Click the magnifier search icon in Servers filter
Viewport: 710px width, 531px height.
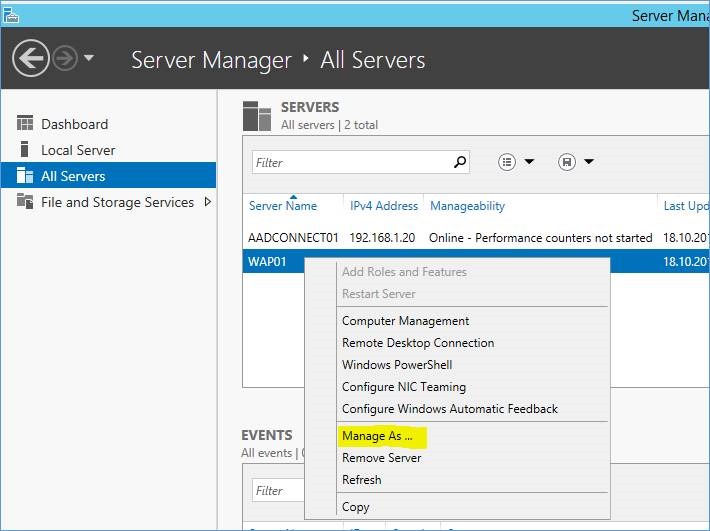coord(460,162)
